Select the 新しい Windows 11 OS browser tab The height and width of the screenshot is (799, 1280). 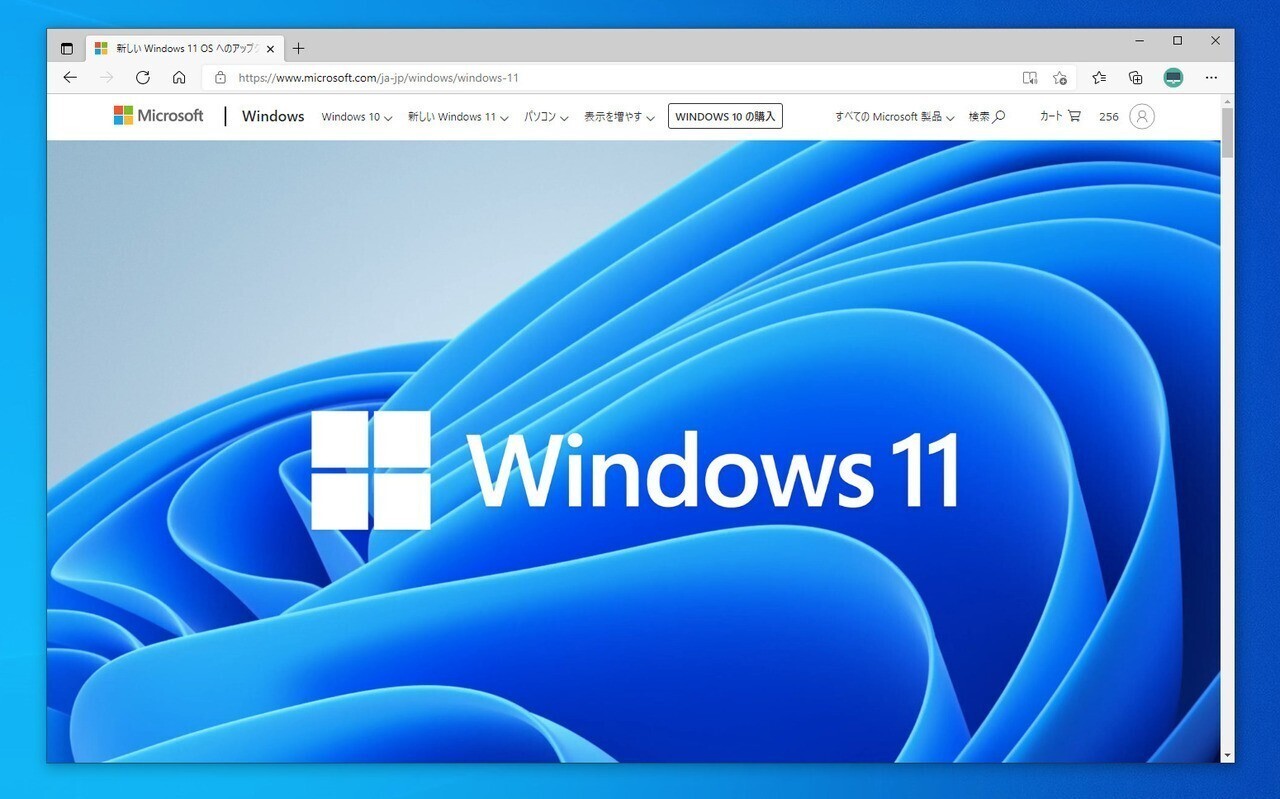click(185, 48)
